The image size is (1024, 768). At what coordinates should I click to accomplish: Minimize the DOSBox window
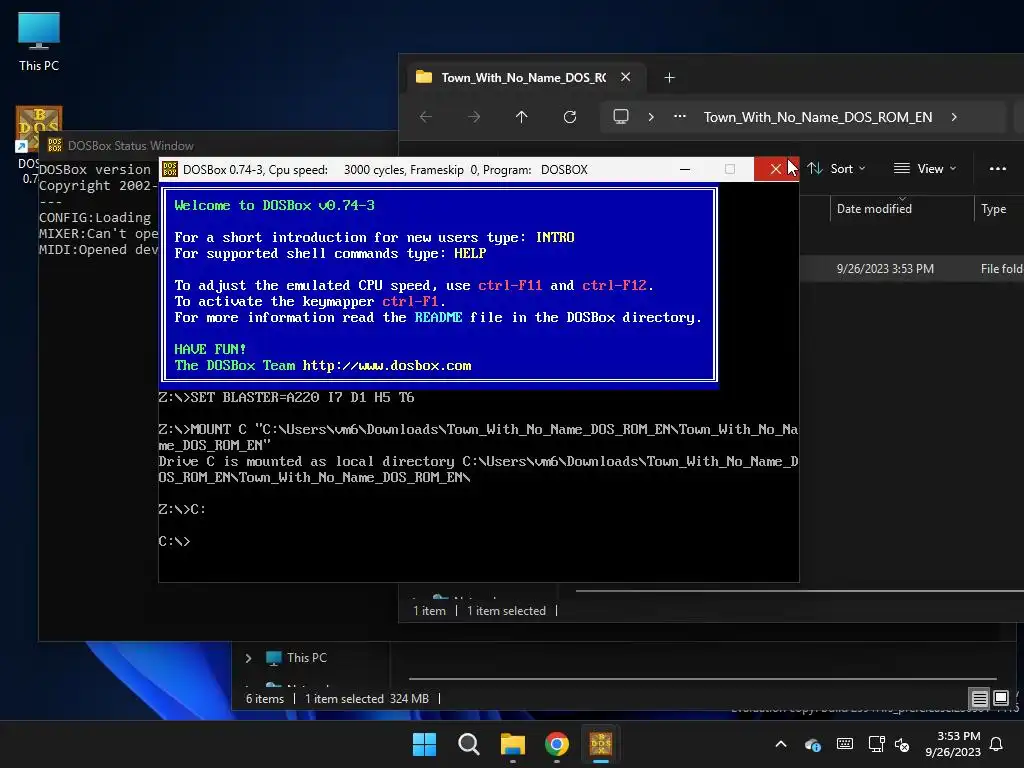tap(684, 169)
